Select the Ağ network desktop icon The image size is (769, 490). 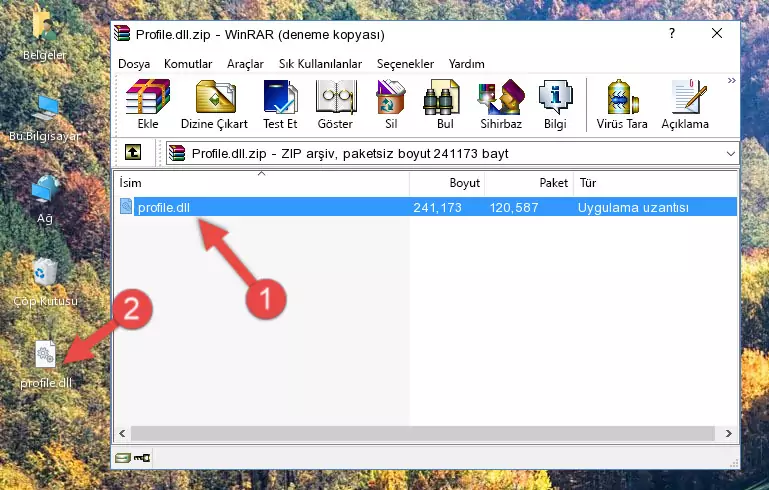(x=45, y=199)
